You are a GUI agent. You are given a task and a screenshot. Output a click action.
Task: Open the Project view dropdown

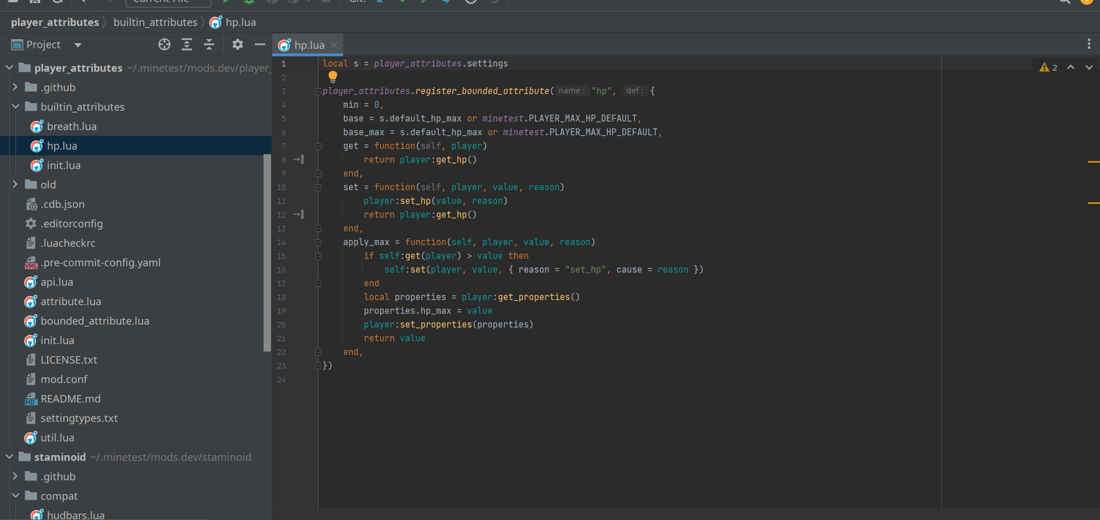pyautogui.click(x=77, y=45)
